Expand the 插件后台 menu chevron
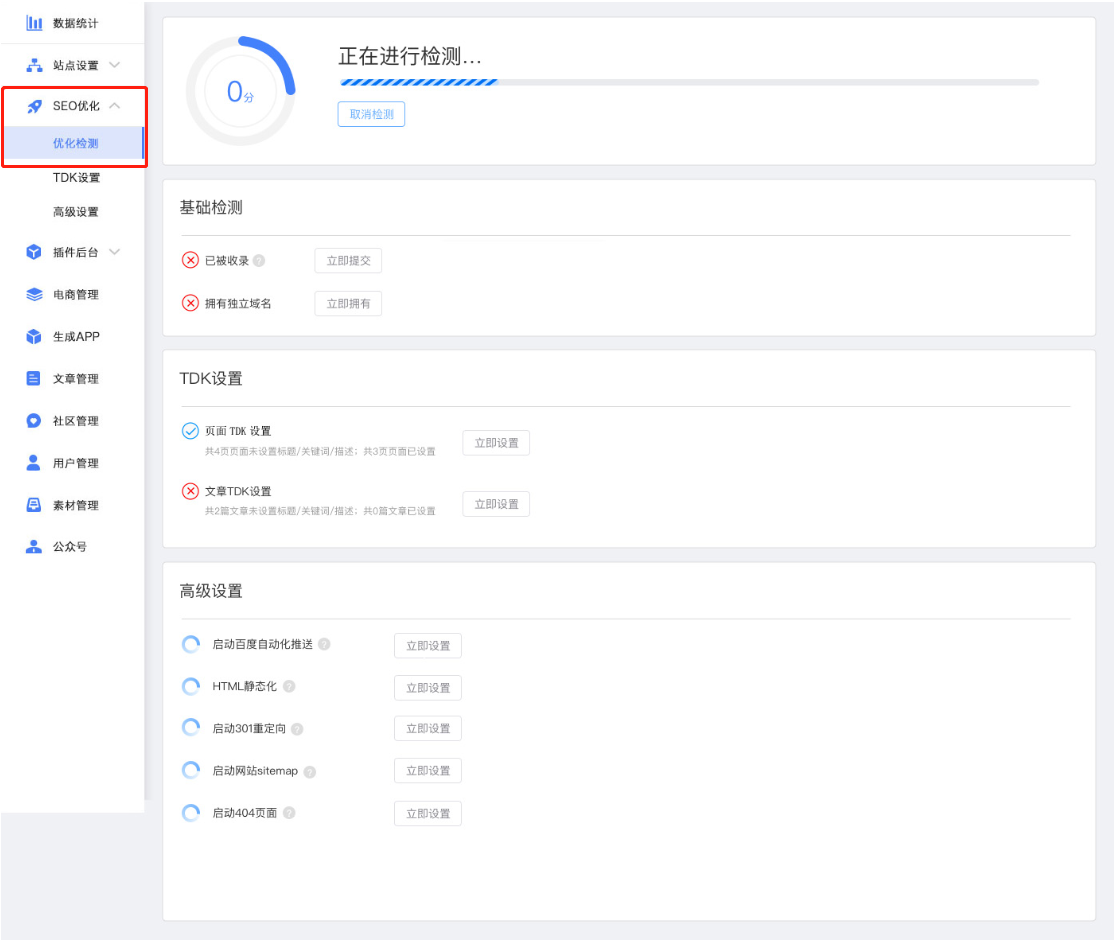The height and width of the screenshot is (941, 1114). tap(114, 252)
